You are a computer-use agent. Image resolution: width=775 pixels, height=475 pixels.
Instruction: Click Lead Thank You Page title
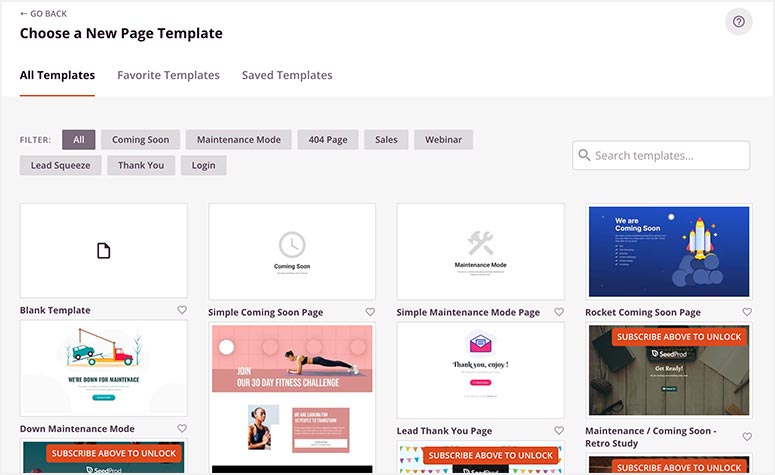point(444,431)
